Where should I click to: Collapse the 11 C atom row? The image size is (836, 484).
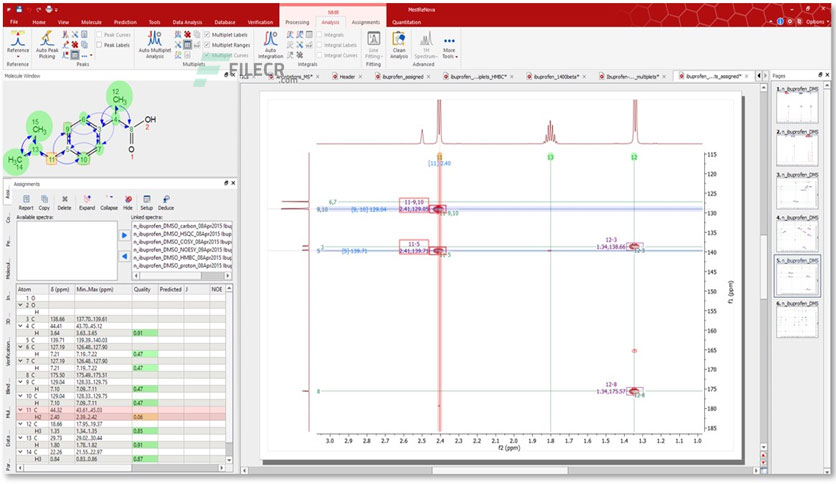click(21, 410)
